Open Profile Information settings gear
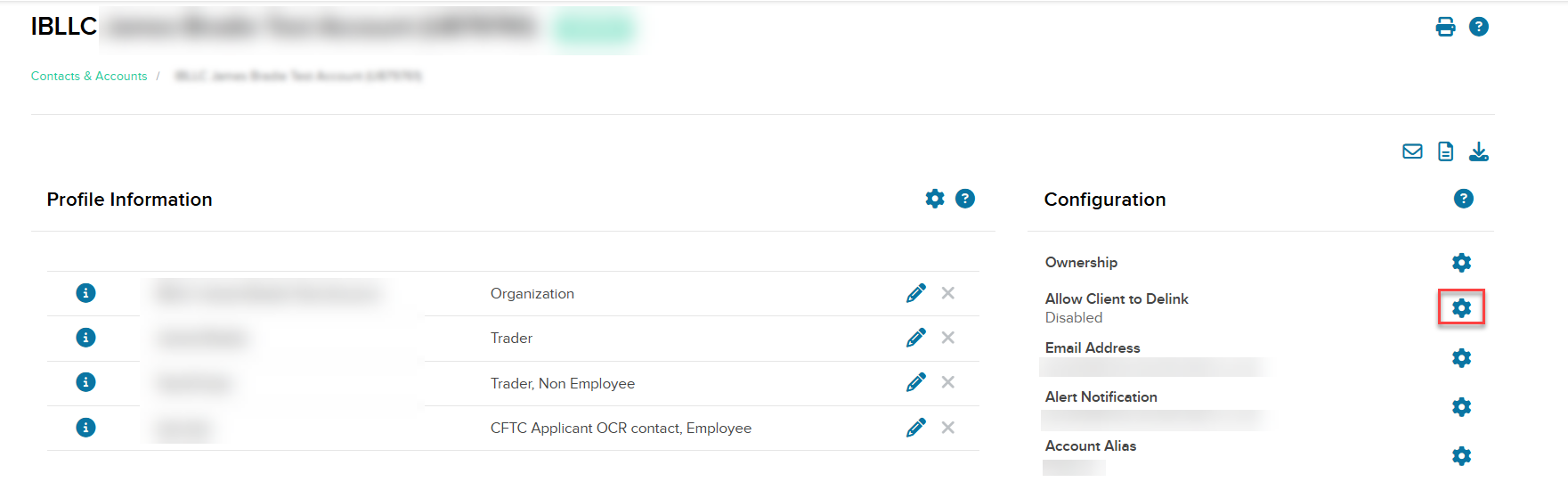This screenshot has height=482, width=1568. (935, 199)
